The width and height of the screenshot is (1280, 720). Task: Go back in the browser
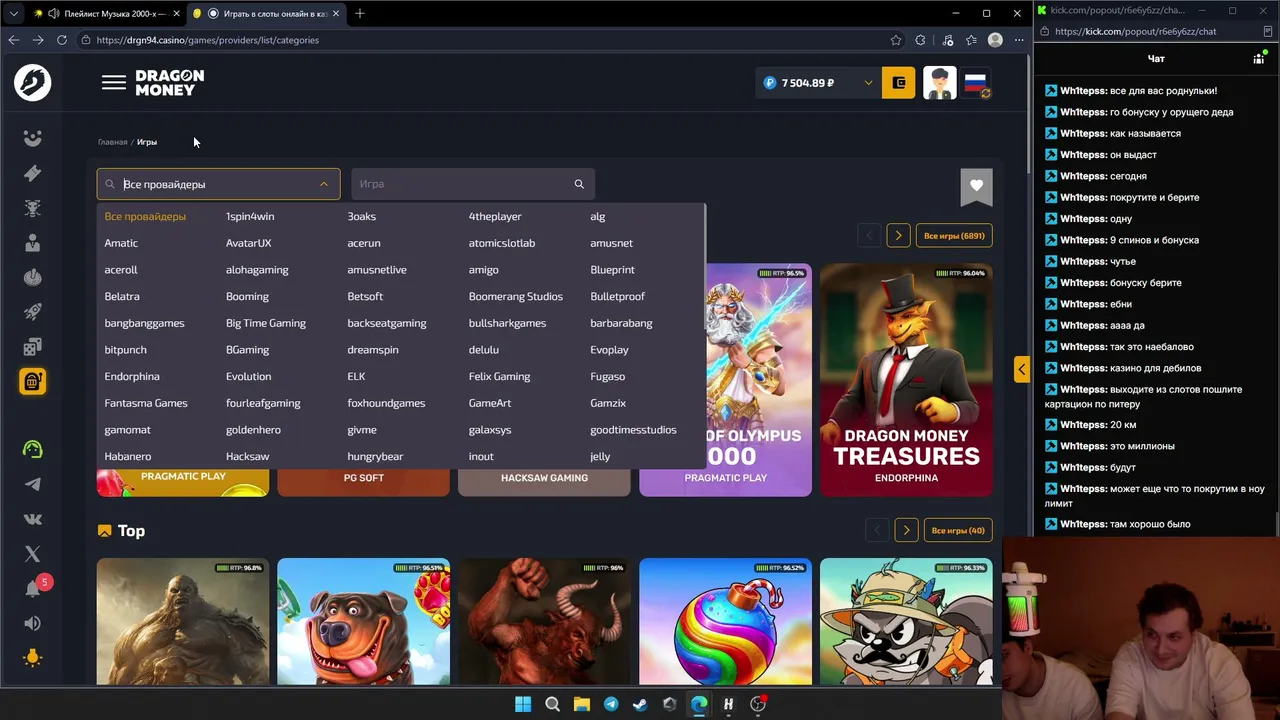14,40
